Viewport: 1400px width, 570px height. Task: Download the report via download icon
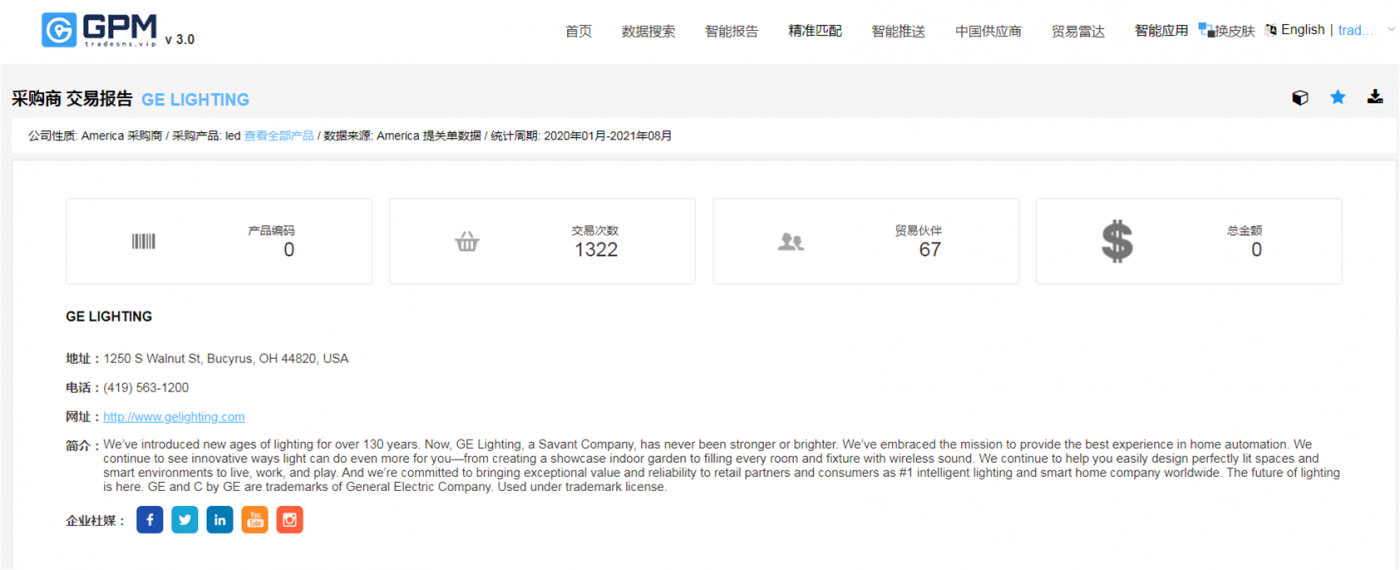click(x=1375, y=97)
